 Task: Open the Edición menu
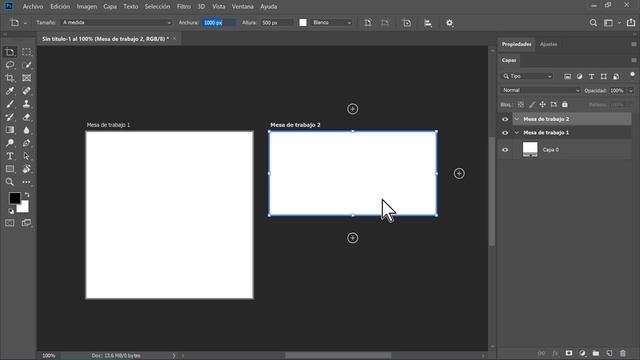coord(60,7)
